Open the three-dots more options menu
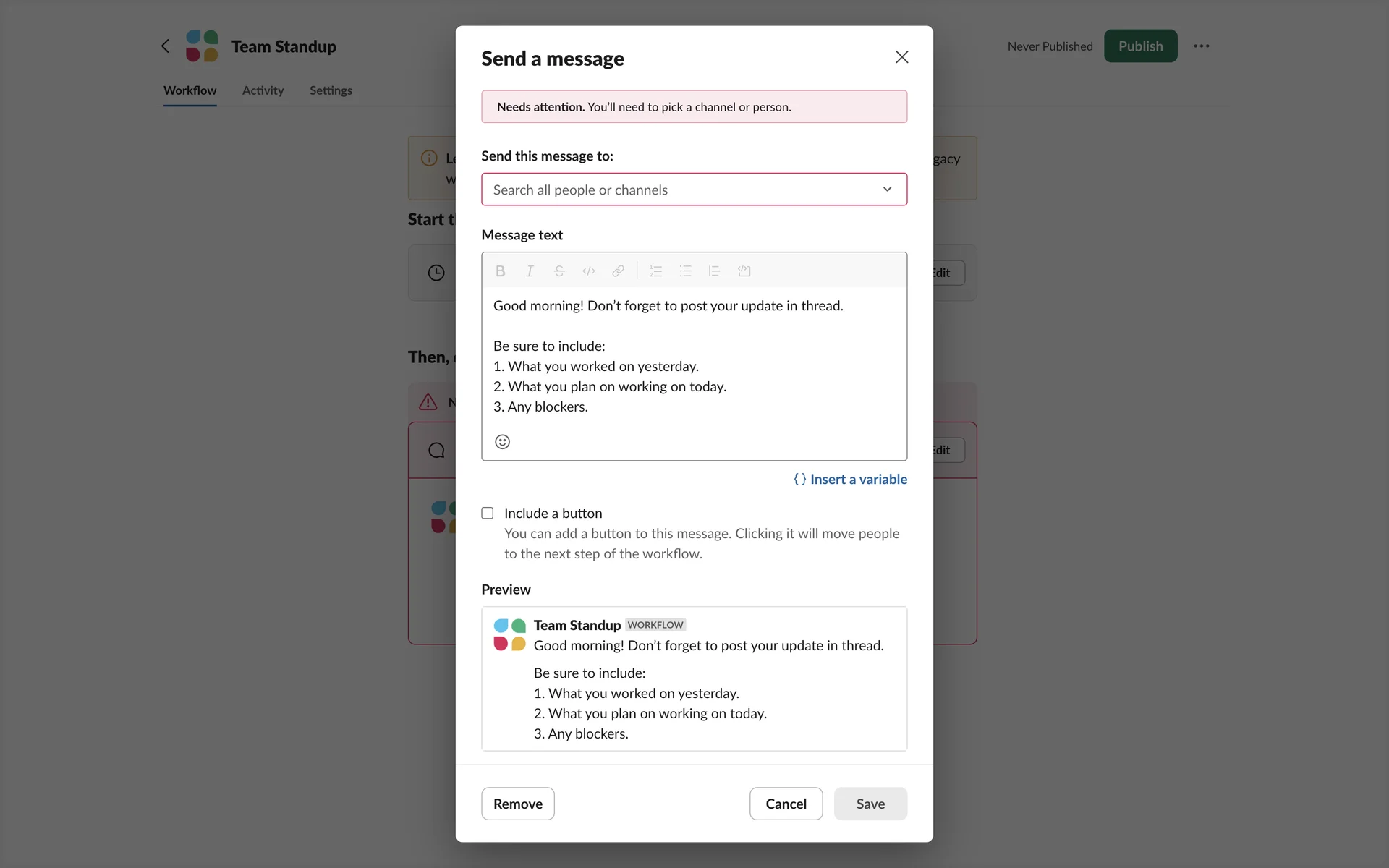The image size is (1389, 868). point(1201,46)
